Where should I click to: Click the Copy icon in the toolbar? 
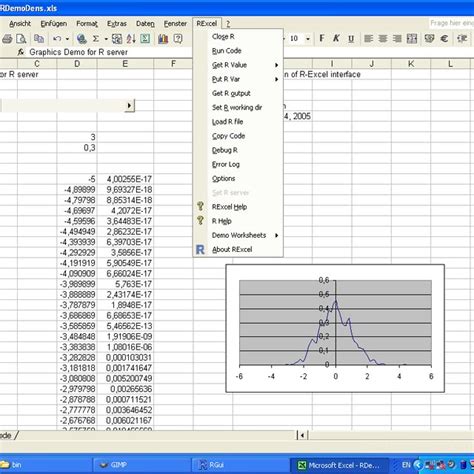point(39,39)
